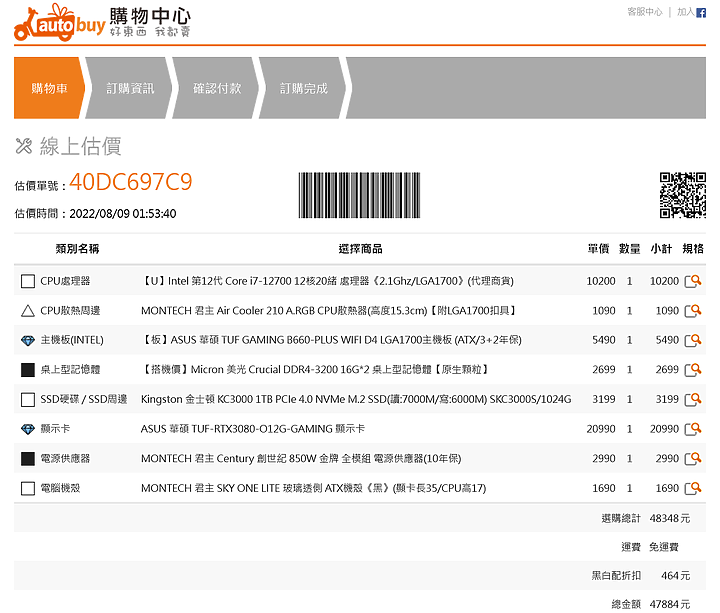Viewport: 720px width, 613px height.
Task: Click the autobuy scooter logo
Action: (x=59, y=23)
